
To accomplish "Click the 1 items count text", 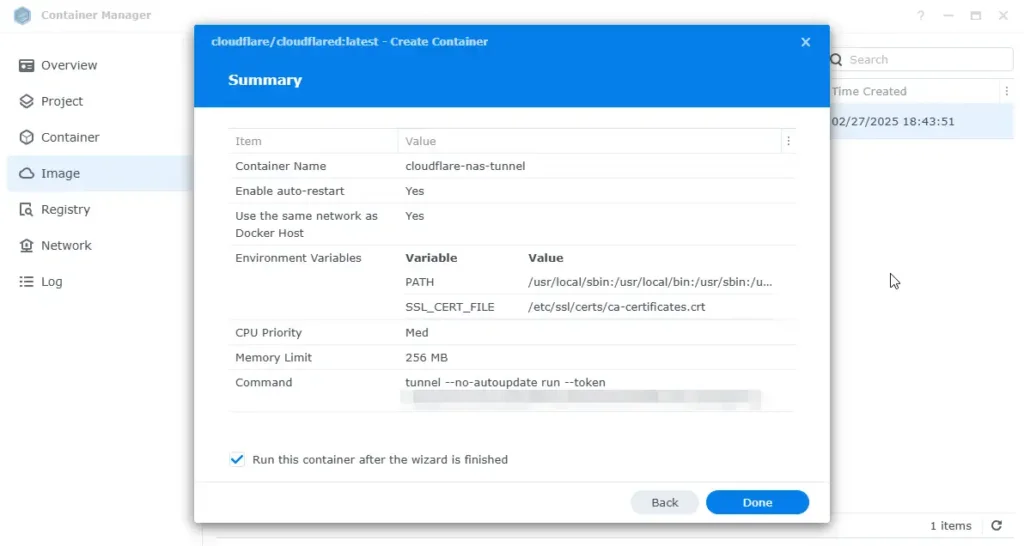I will [950, 525].
